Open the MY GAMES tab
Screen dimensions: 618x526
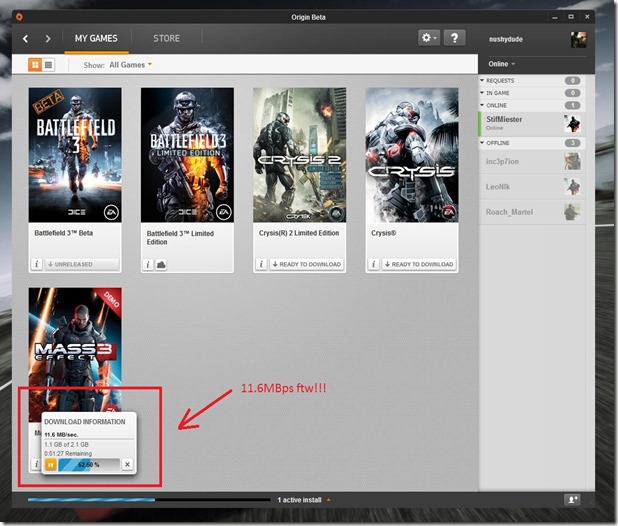(96, 39)
